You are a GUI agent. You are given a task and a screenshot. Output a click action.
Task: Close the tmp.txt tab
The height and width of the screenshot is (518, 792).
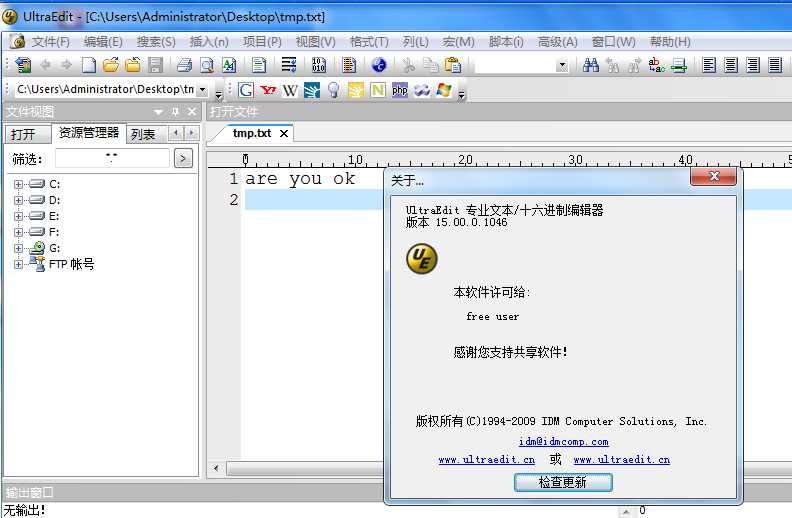coord(284,133)
